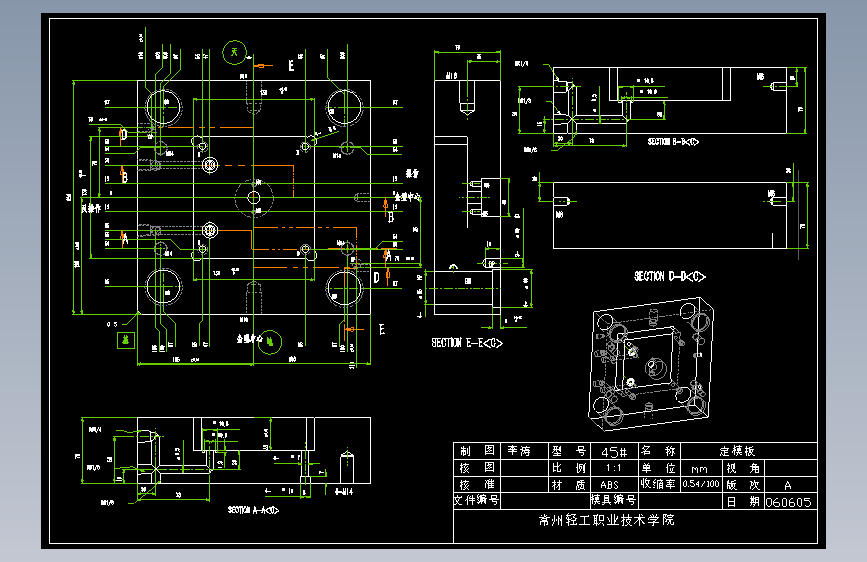
Task: Click the SECTION A-A<C> label
Action: [x=253, y=510]
